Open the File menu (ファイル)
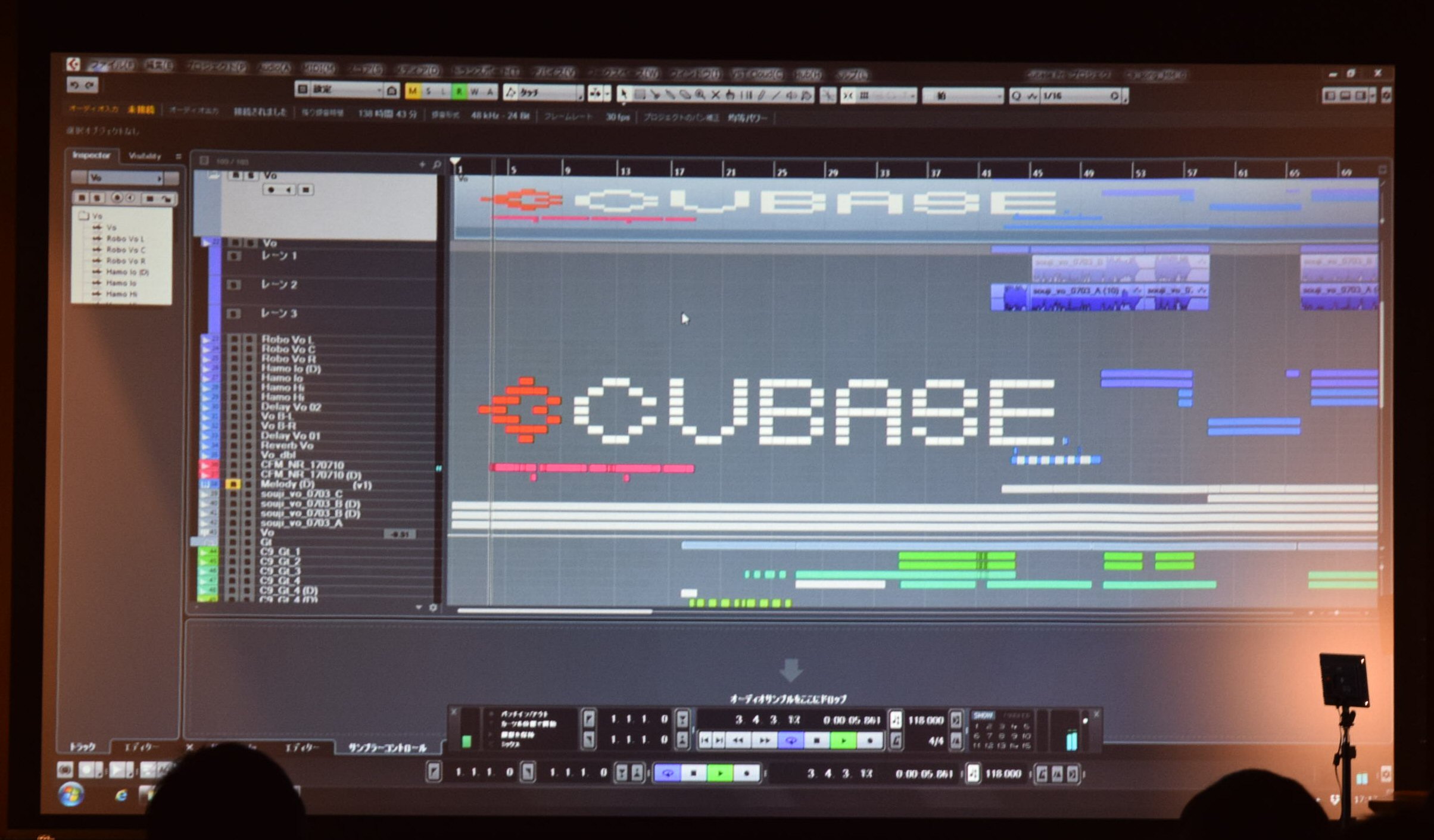The image size is (1434, 840). click(111, 65)
